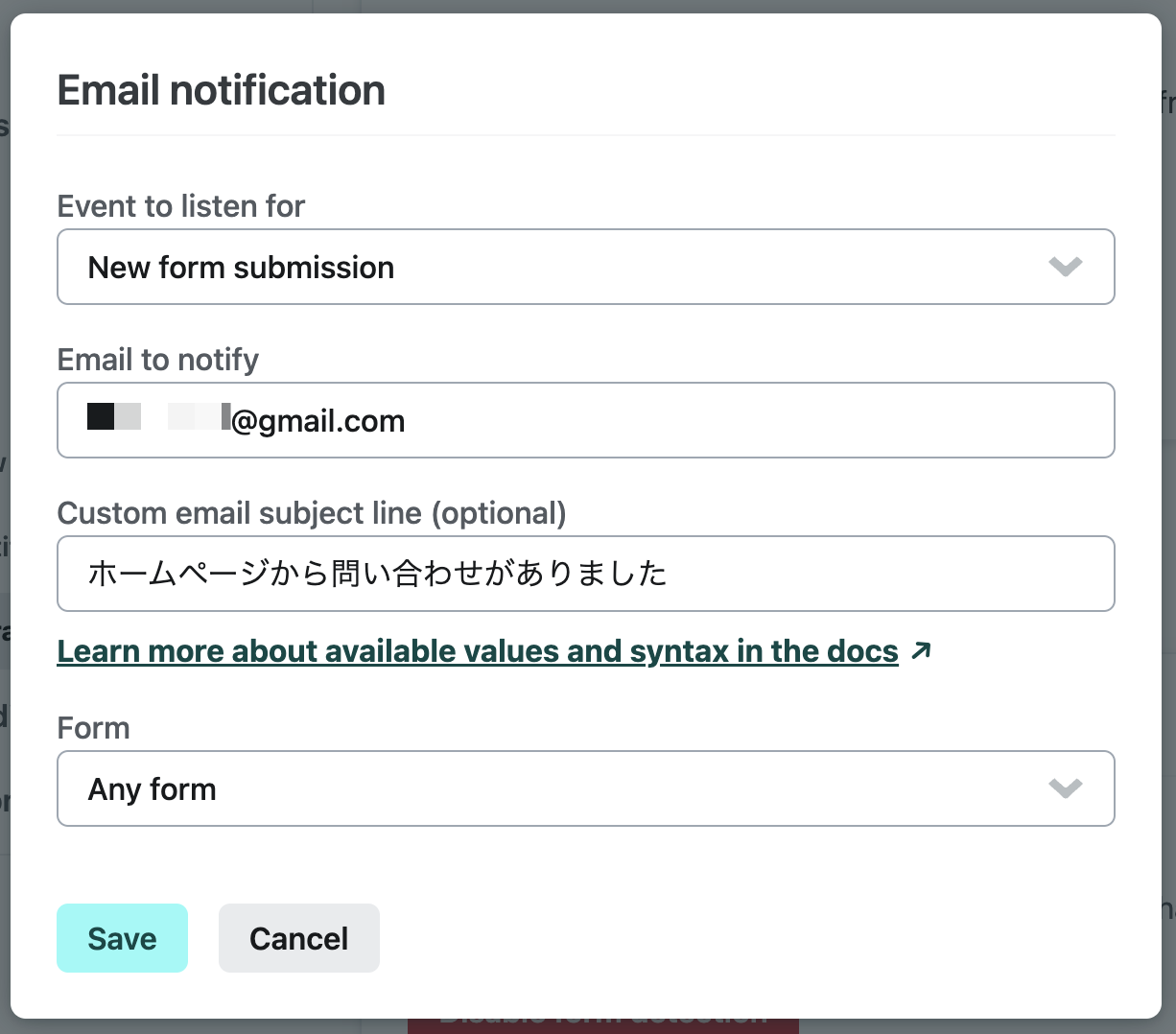
Task: Open the available values and syntax docs link
Action: [478, 651]
